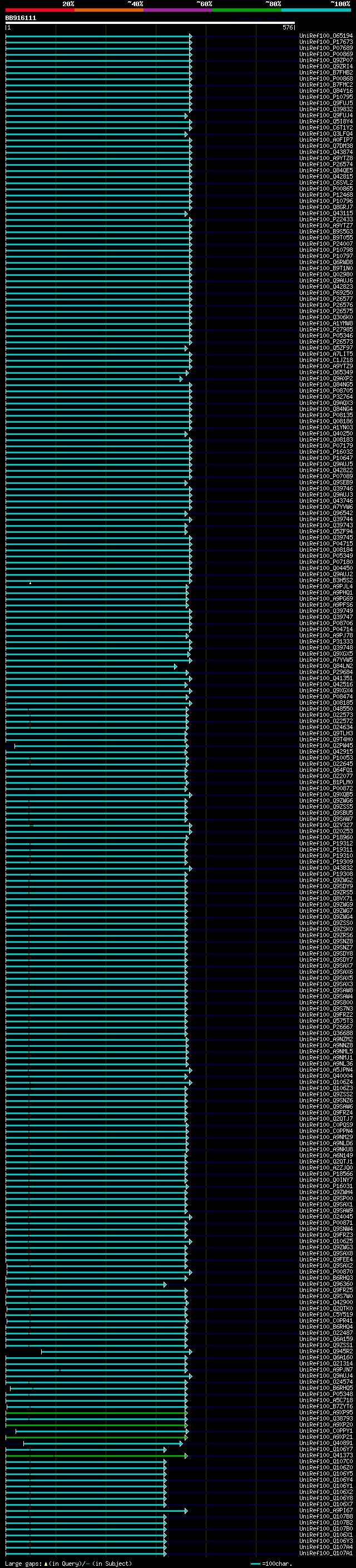Viewport: 356px width, 1568px height.
Task: Select the UniRef100_P08705 label
Action: tap(326, 391)
